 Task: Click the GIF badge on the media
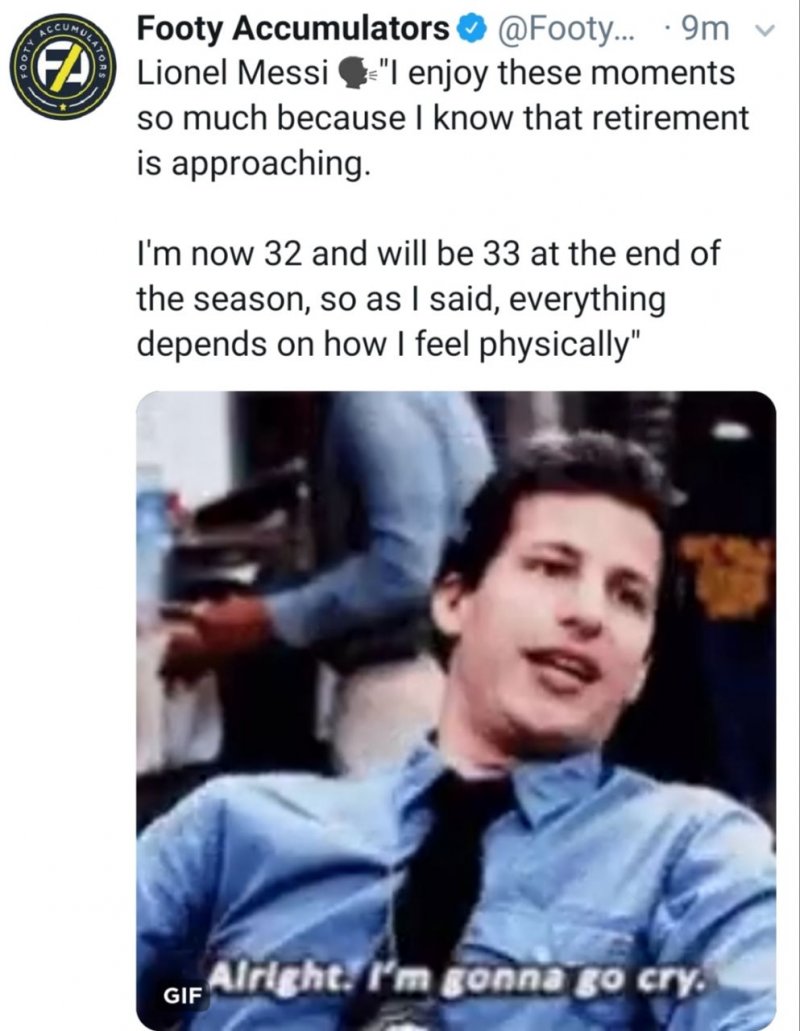coord(182,995)
